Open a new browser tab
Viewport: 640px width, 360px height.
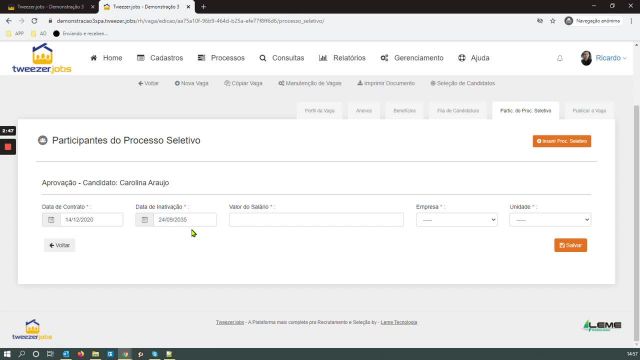[203, 7]
